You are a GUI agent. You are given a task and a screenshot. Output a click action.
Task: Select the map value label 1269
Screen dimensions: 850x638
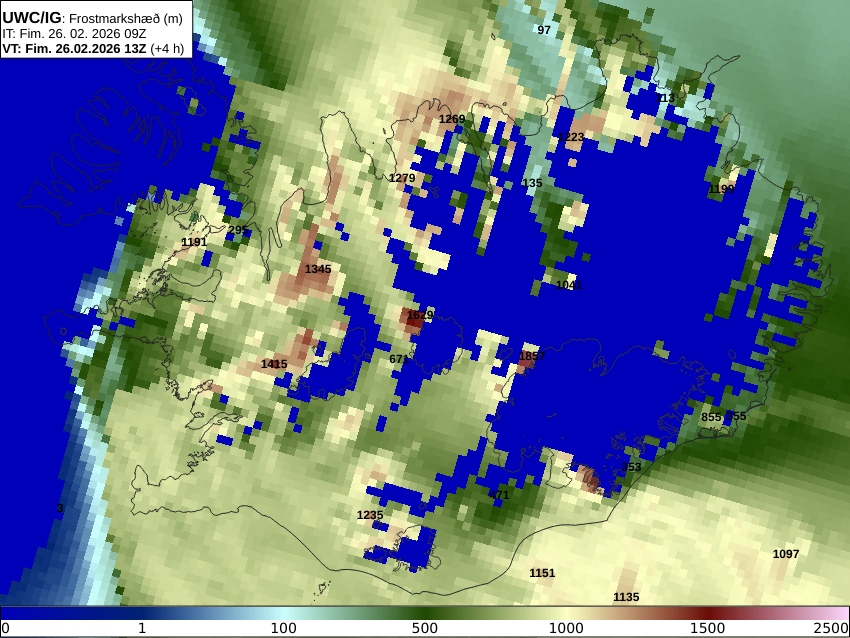(x=452, y=119)
